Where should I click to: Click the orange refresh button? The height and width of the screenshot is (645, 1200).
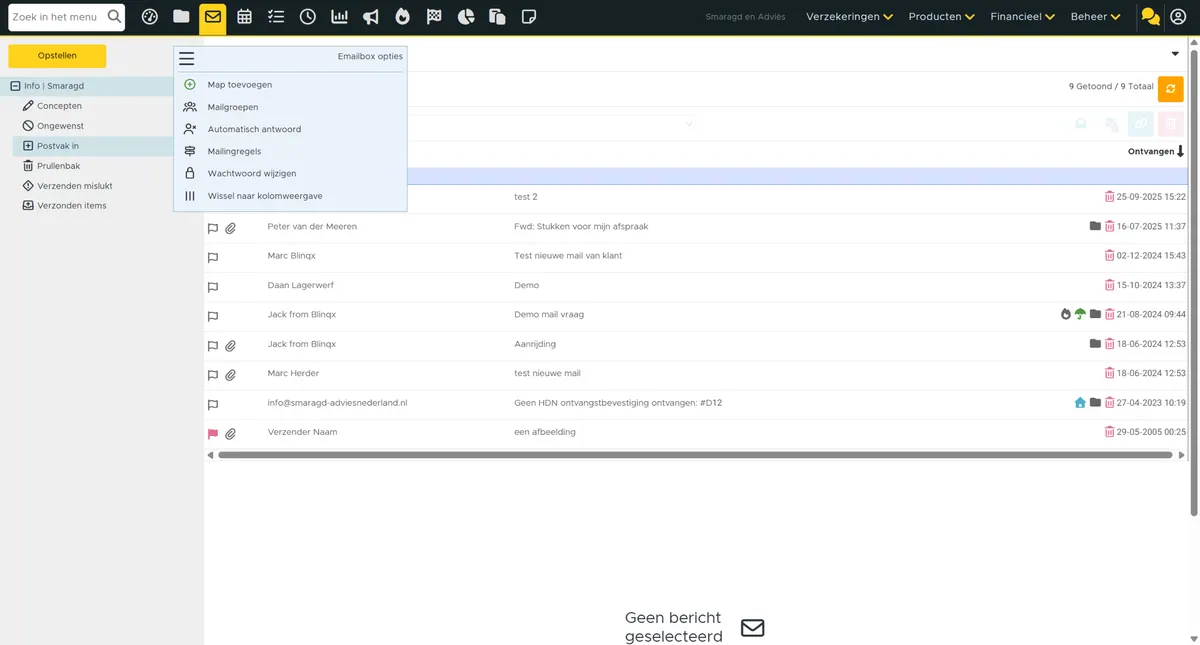point(1170,89)
